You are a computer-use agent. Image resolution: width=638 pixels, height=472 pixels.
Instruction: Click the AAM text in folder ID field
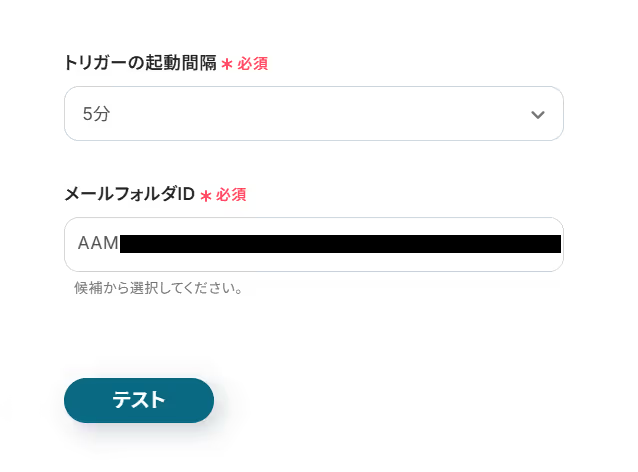pos(98,244)
